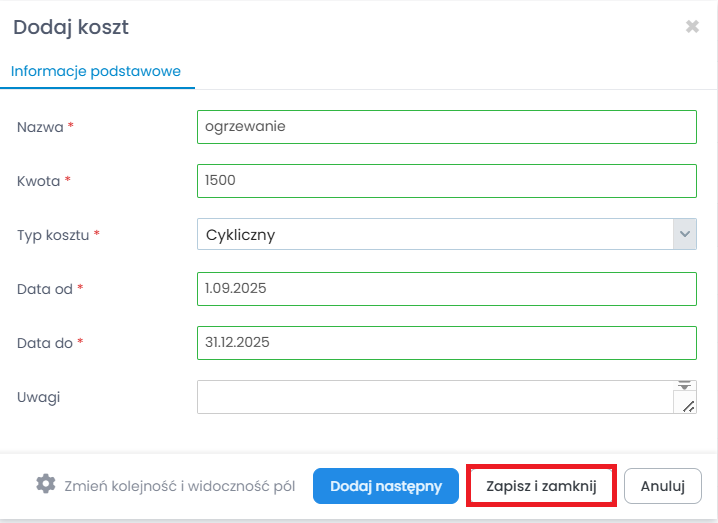Click the Uwagi label
This screenshot has height=523, width=718.
point(39,397)
